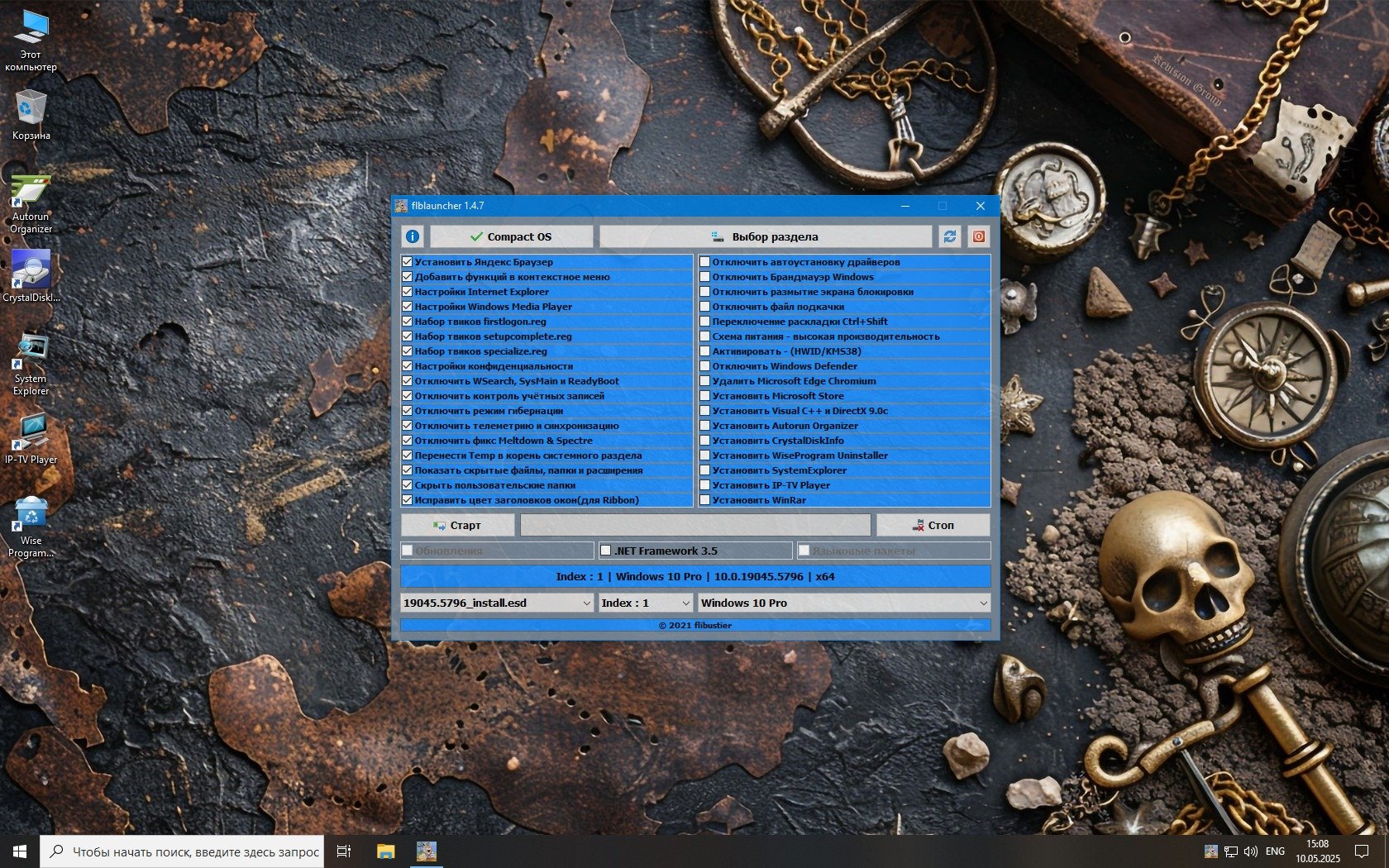
Task: Click the blue info icon button
Action: coord(413,236)
